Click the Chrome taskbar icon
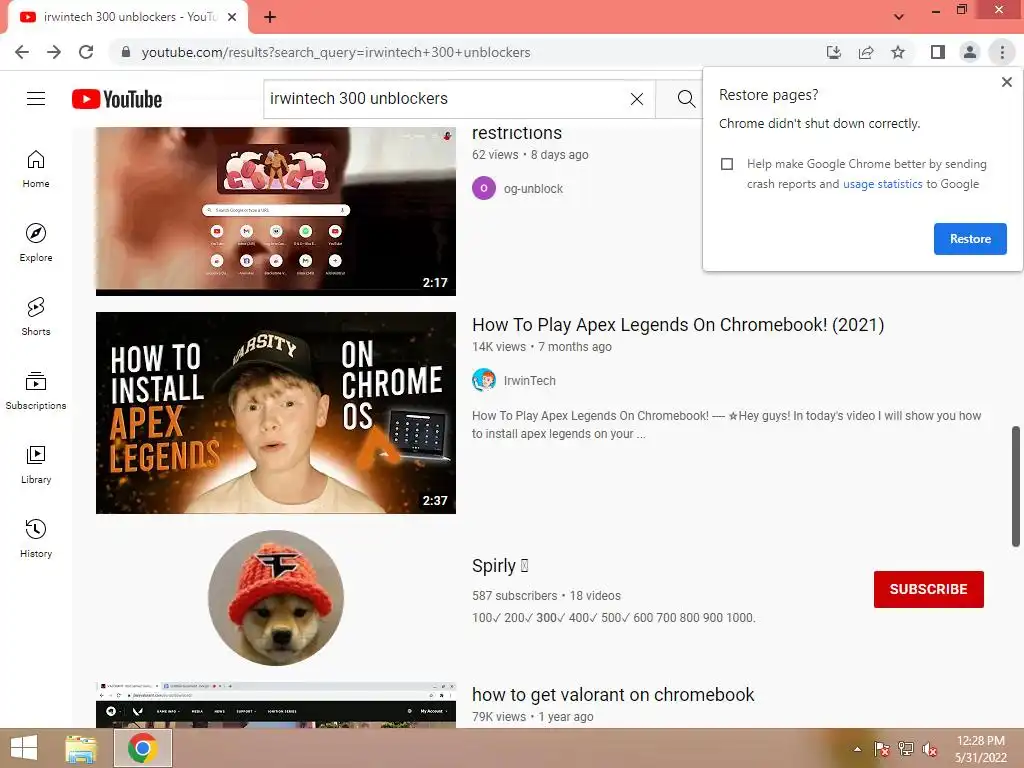This screenshot has width=1024, height=768. [x=143, y=748]
